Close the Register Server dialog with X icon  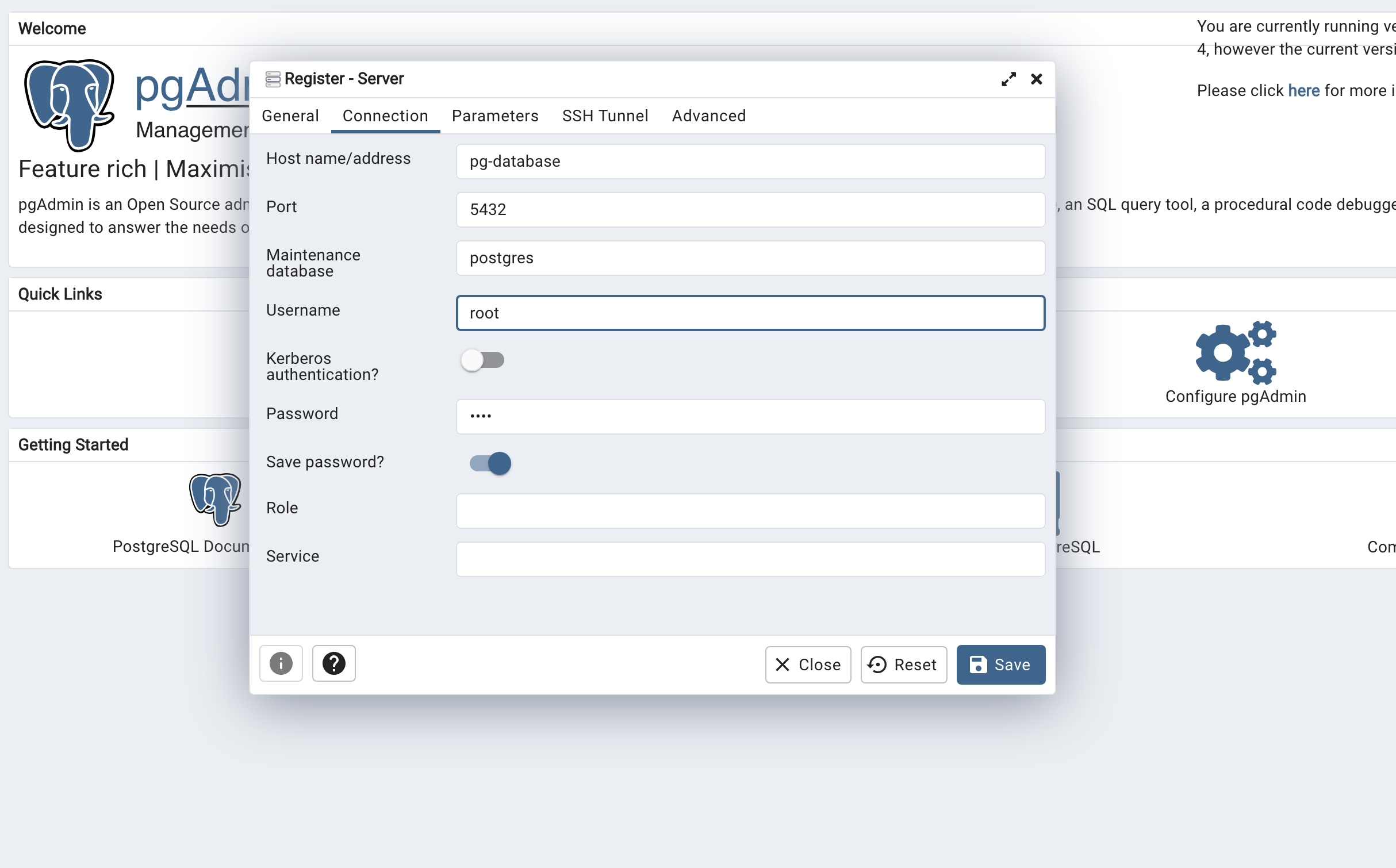1037,79
